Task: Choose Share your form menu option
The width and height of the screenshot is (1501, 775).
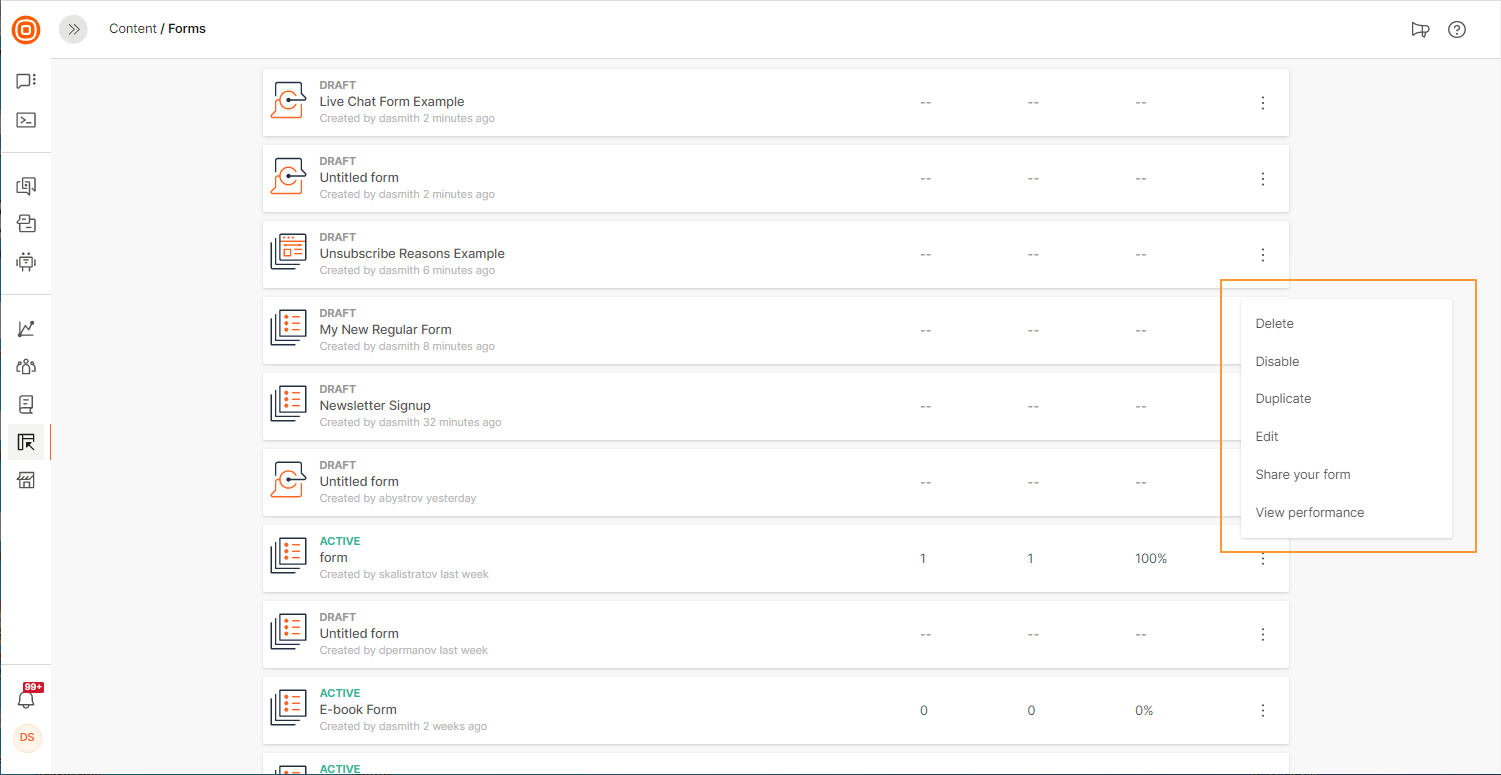Action: 1302,475
